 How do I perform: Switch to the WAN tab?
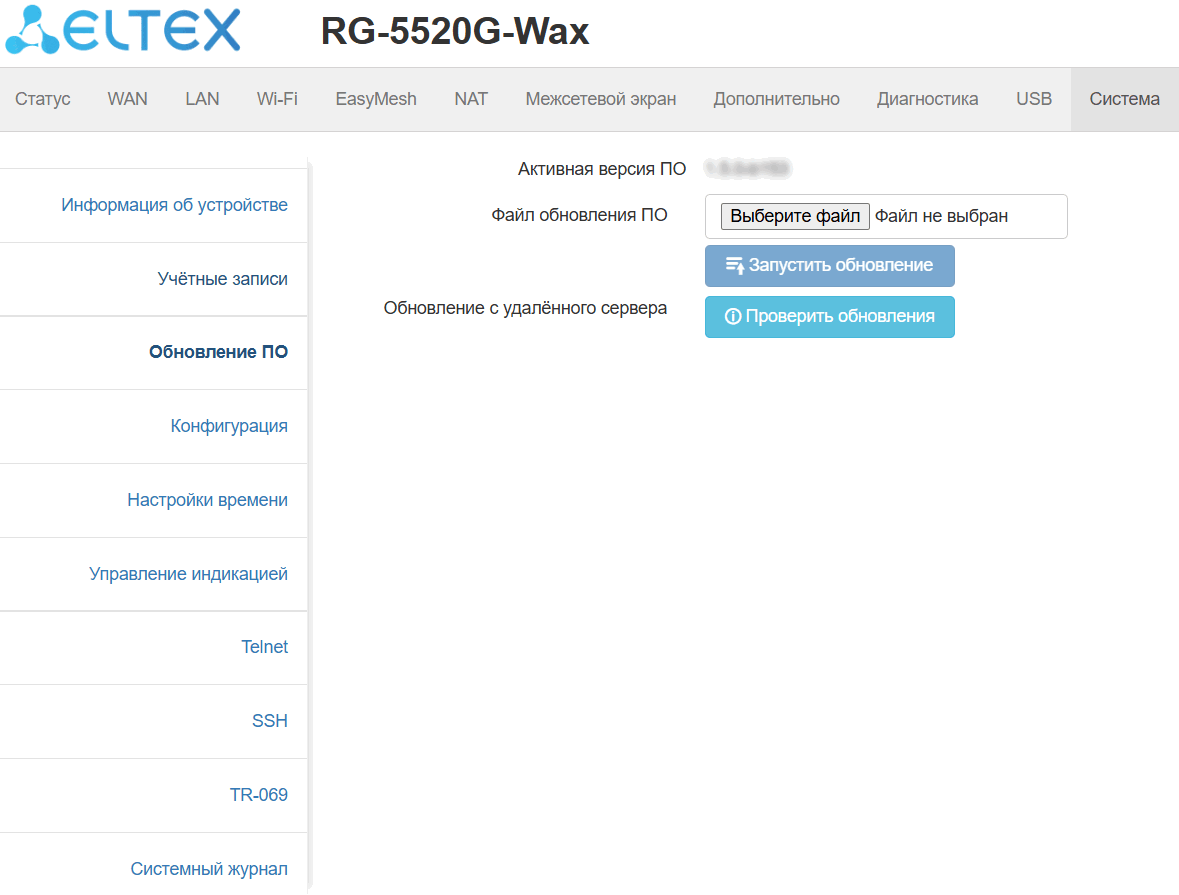coord(128,99)
